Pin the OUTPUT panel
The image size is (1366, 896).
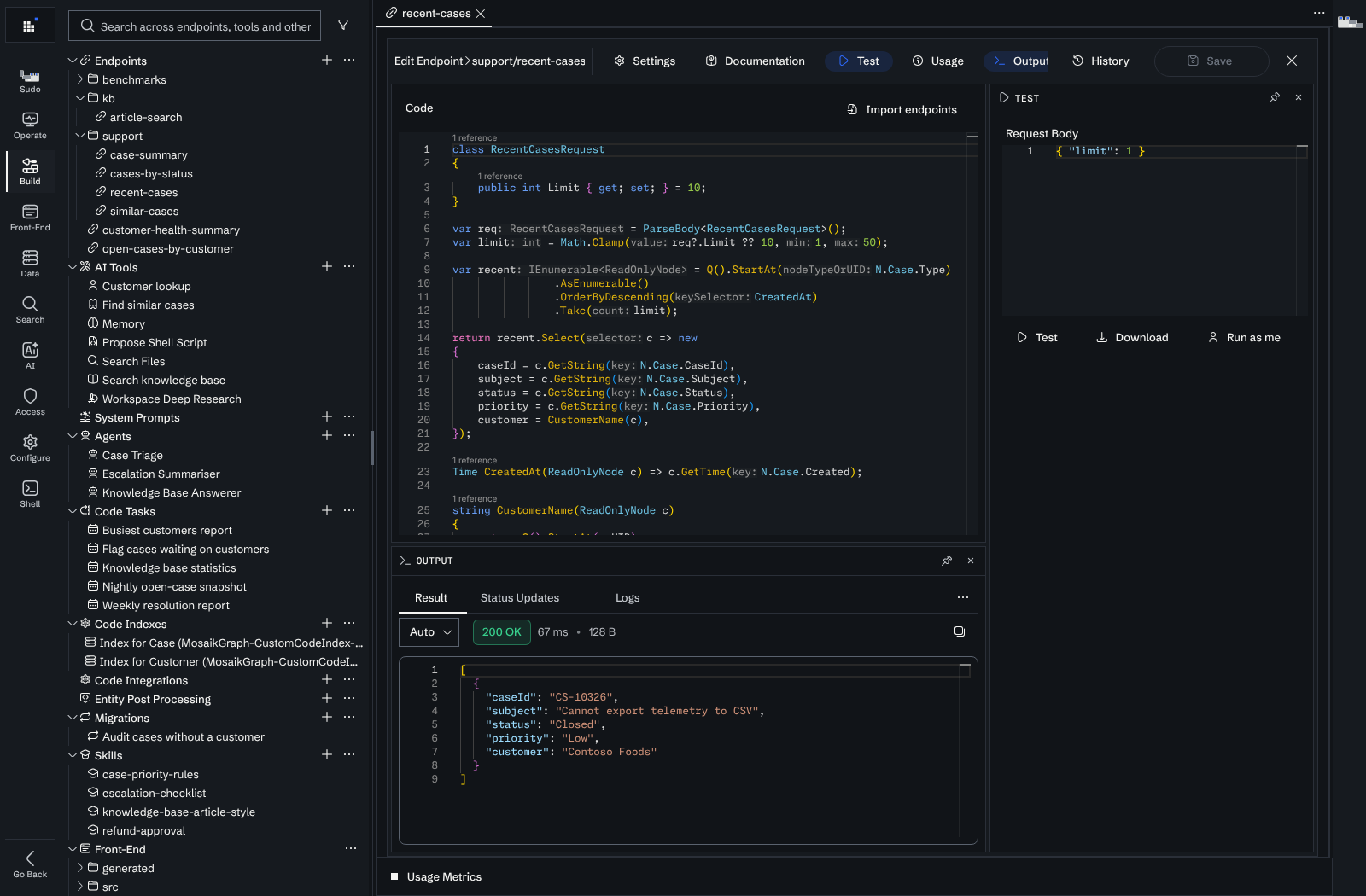click(x=947, y=561)
